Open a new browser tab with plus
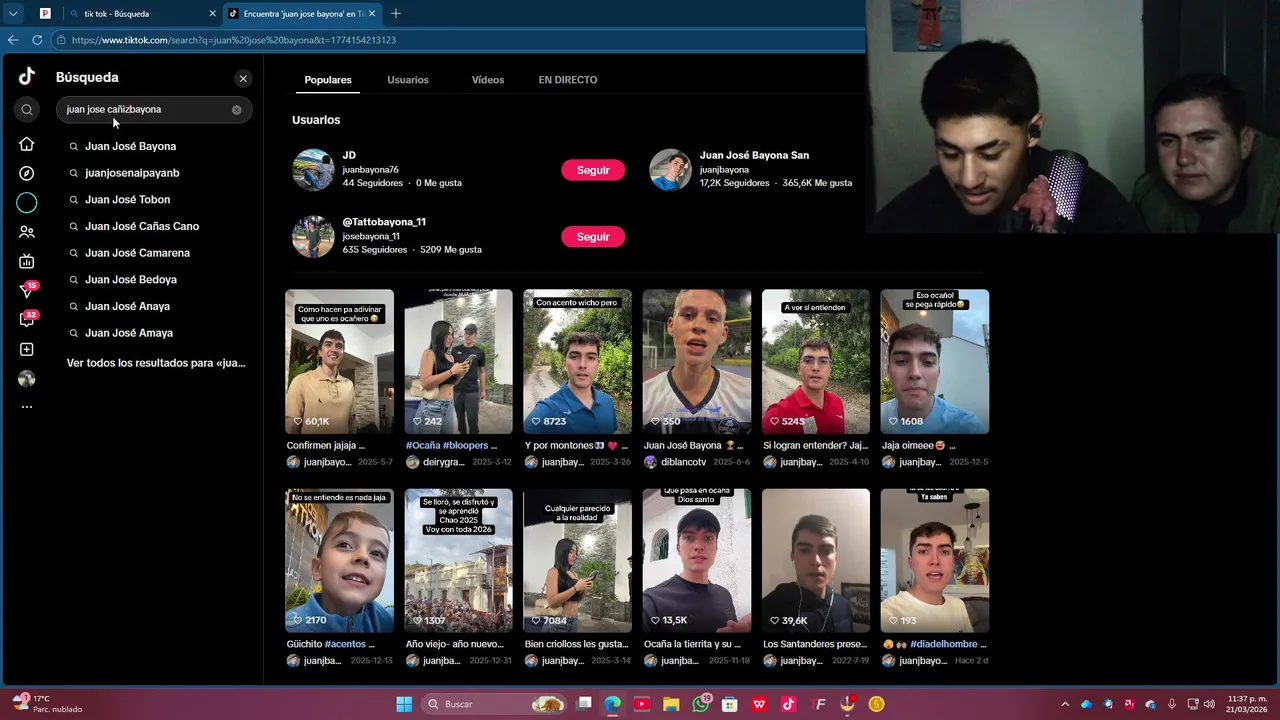 (x=396, y=14)
